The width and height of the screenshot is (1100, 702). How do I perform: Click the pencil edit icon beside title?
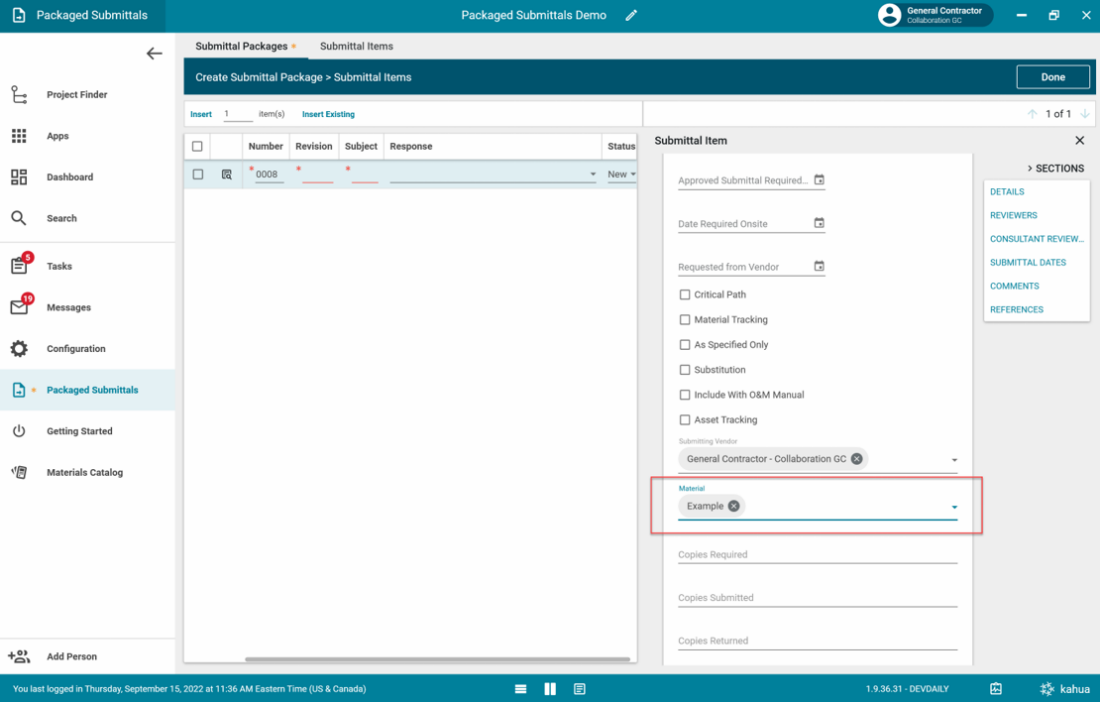(x=631, y=16)
